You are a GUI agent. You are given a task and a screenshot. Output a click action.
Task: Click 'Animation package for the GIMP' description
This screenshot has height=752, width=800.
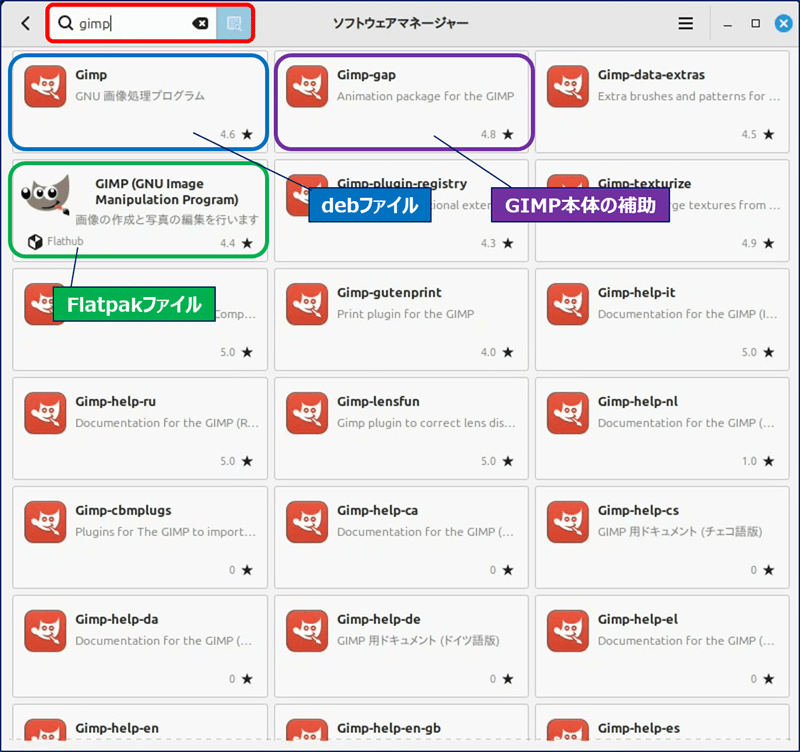pyautogui.click(x=426, y=96)
